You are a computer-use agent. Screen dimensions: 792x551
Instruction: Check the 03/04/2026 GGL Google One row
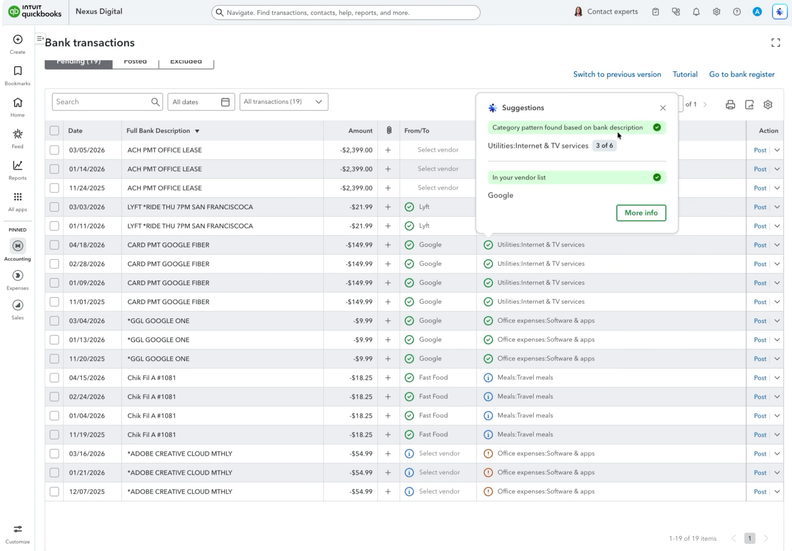[x=54, y=321]
